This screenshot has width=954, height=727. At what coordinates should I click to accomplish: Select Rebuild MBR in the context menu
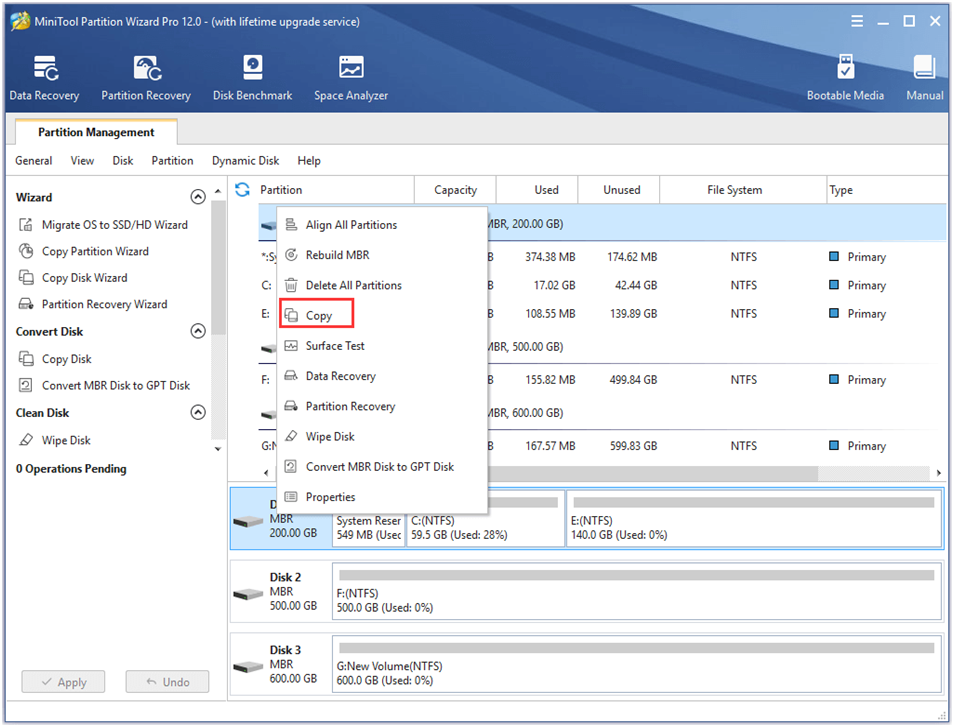point(382,255)
